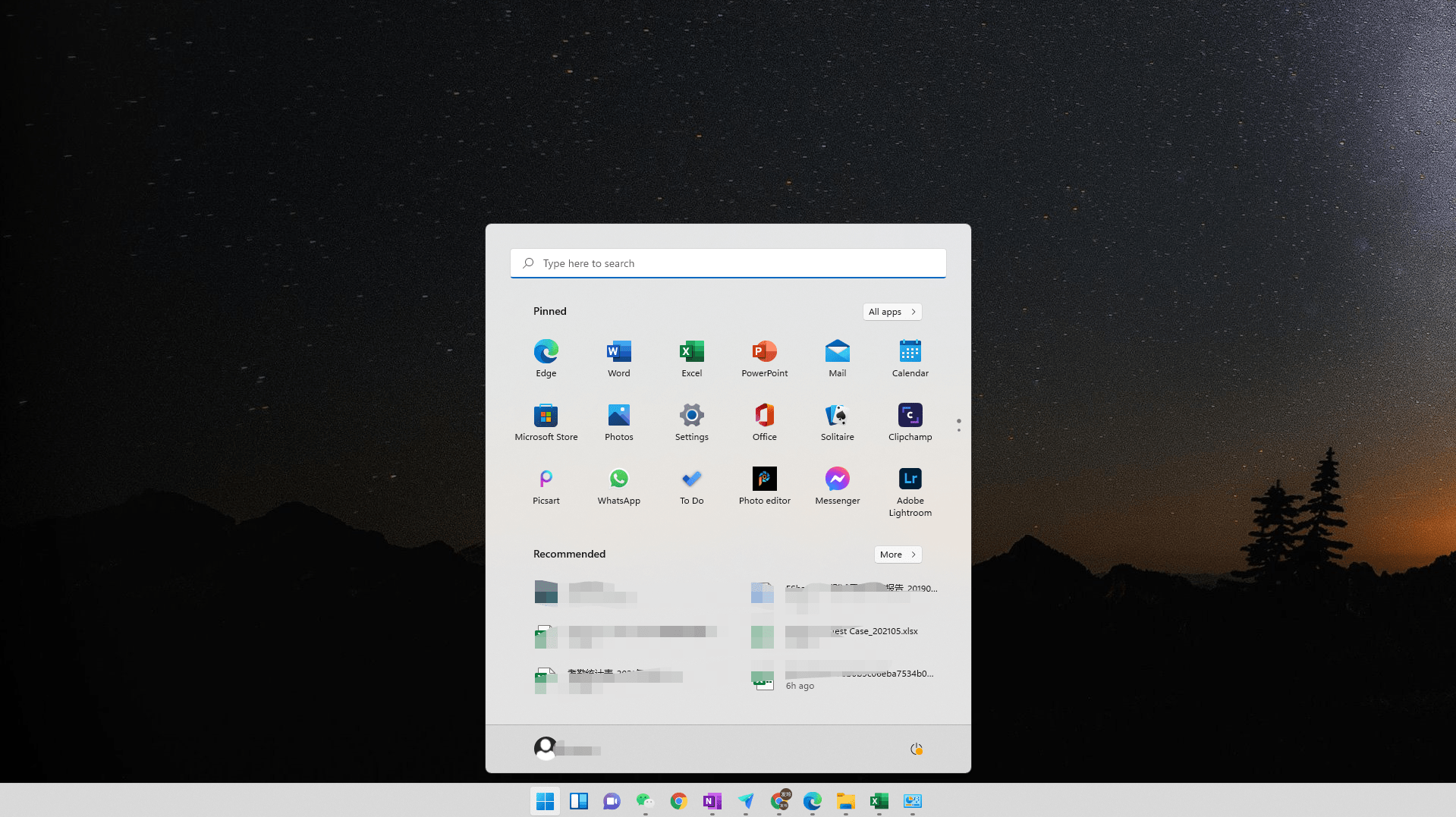Open Microsoft To Do
This screenshot has height=817, width=1456.
[692, 485]
